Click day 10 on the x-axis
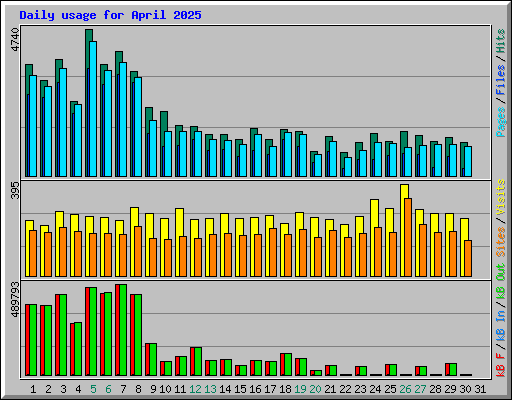Screen dimensions: 512x400 click(x=165, y=389)
